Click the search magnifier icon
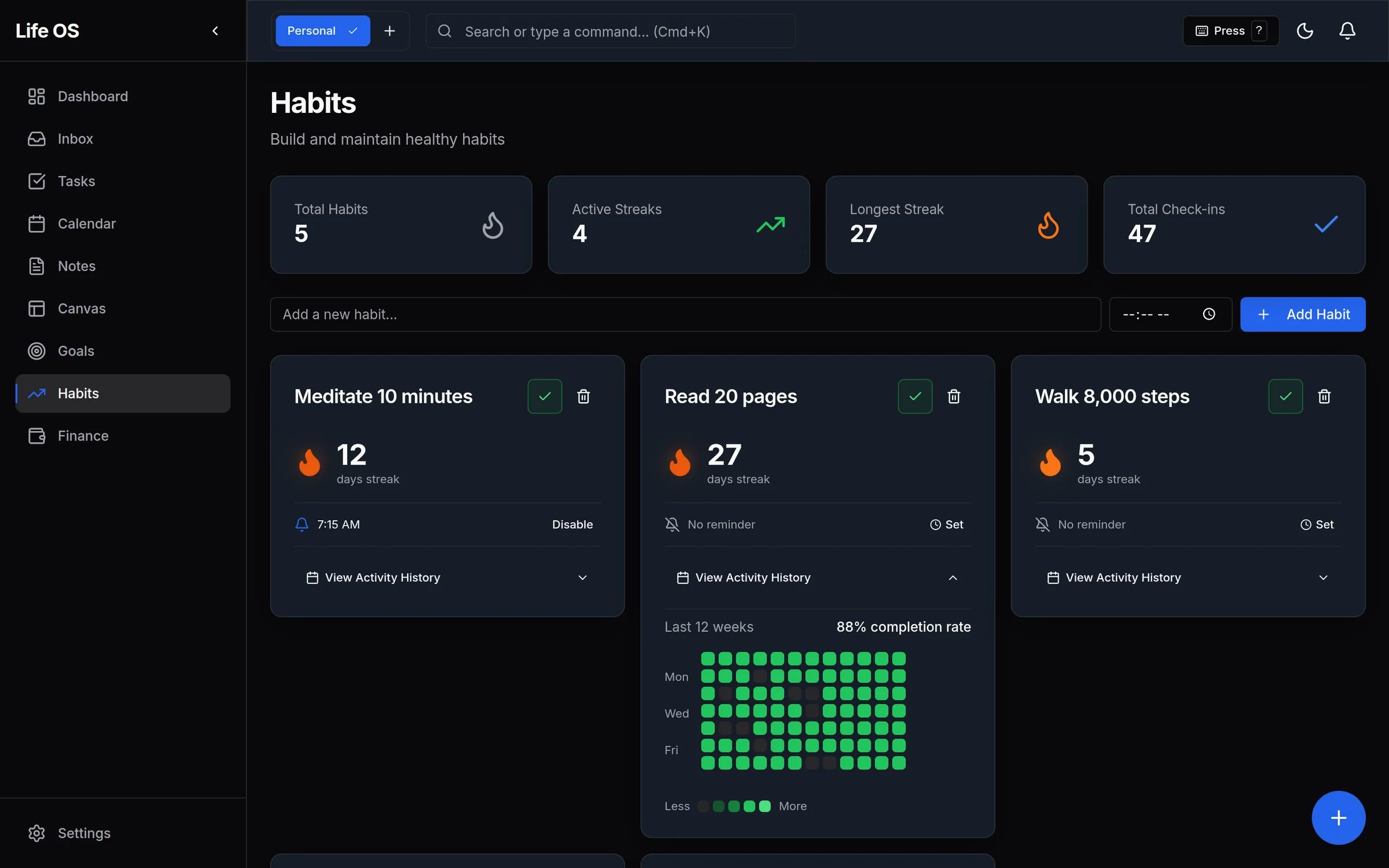 (x=444, y=31)
